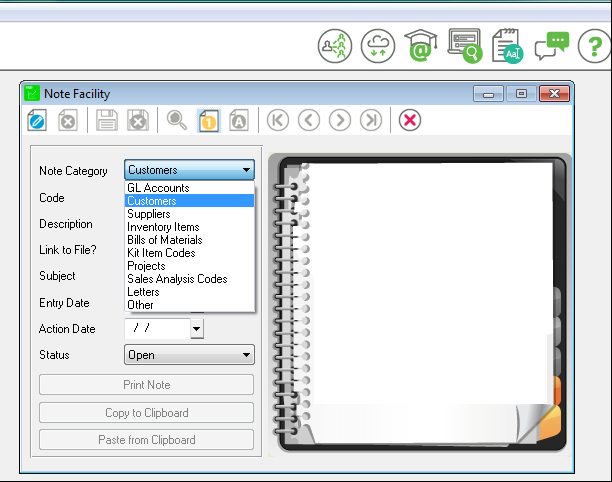Open the Action Date picker arrow

pyautogui.click(x=196, y=329)
